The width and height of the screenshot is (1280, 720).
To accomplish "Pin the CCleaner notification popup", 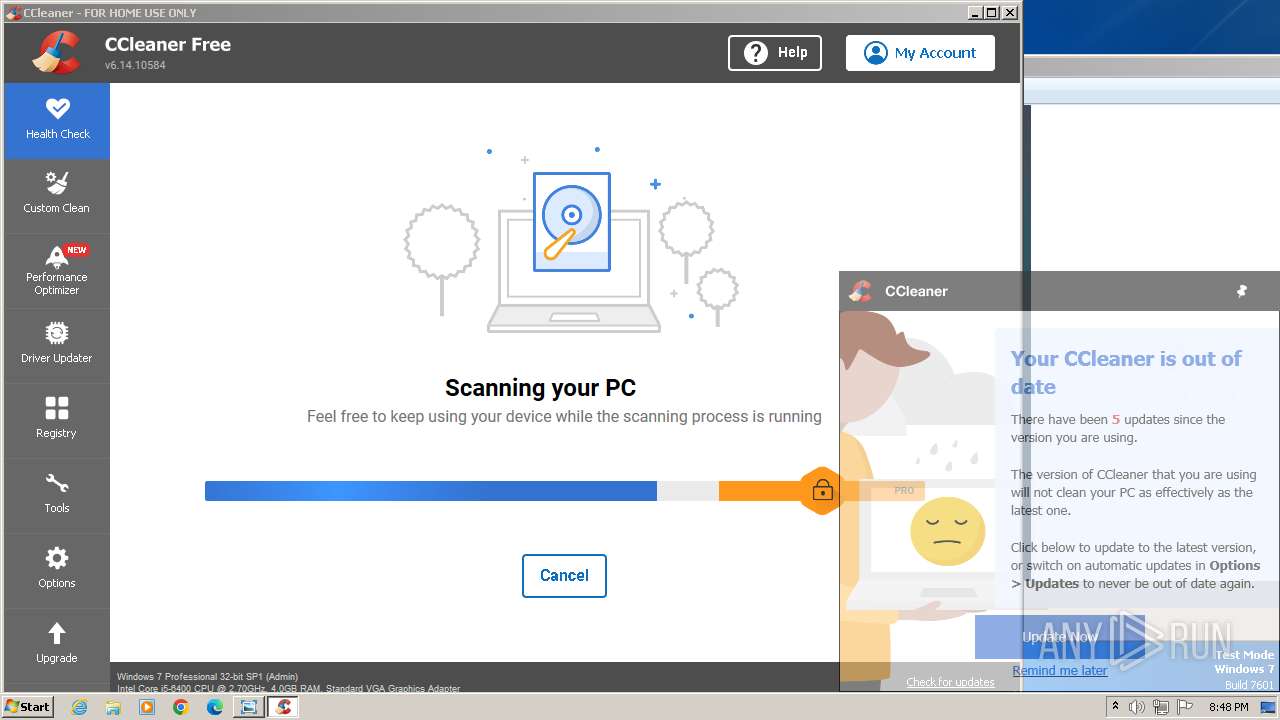I will [x=1242, y=291].
